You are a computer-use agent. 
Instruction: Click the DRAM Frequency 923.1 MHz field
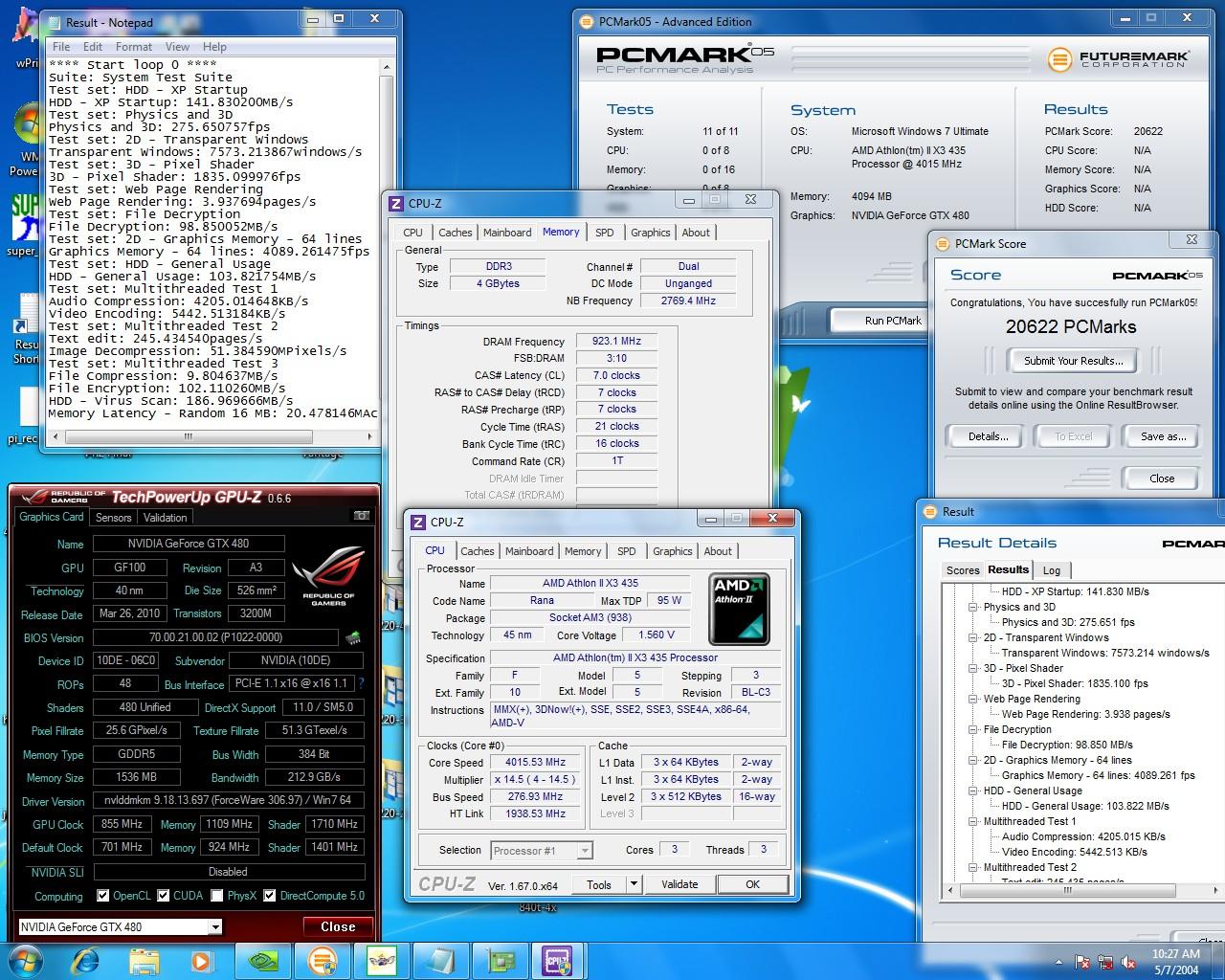(x=616, y=341)
